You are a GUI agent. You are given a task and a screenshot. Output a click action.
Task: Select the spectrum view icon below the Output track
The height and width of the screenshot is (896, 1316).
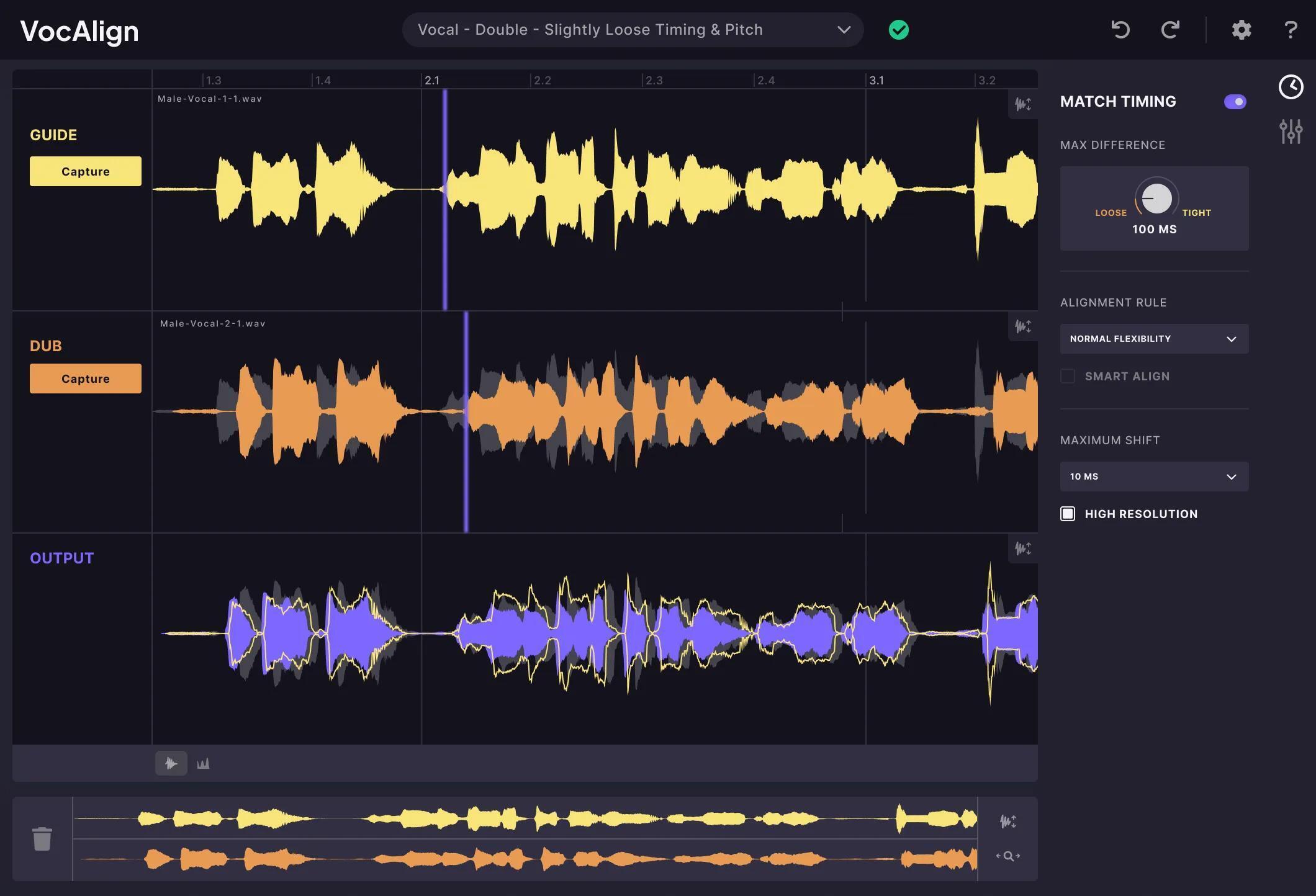[x=203, y=763]
